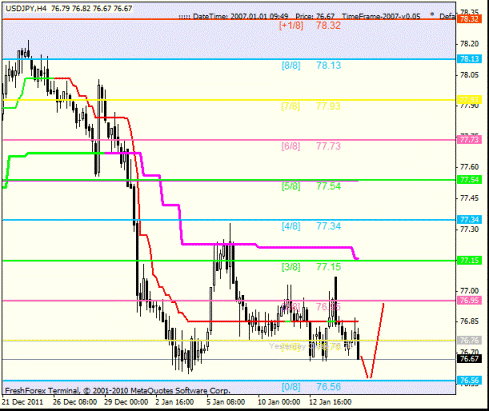Click the green 77.15 price tag
489x411 pixels.
coord(469,260)
